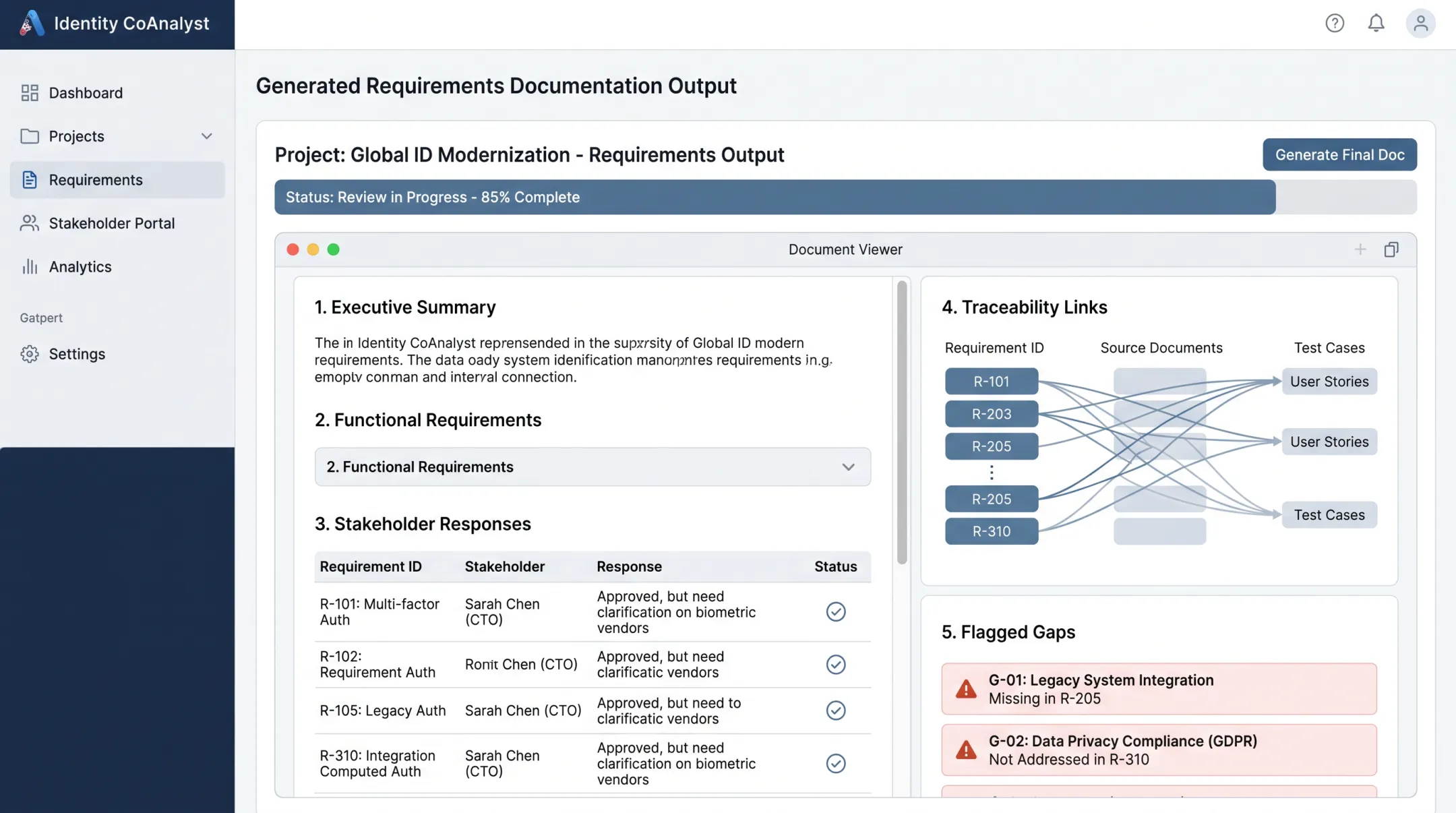Open Settings in the sidebar
The image size is (1456, 813).
[117, 354]
